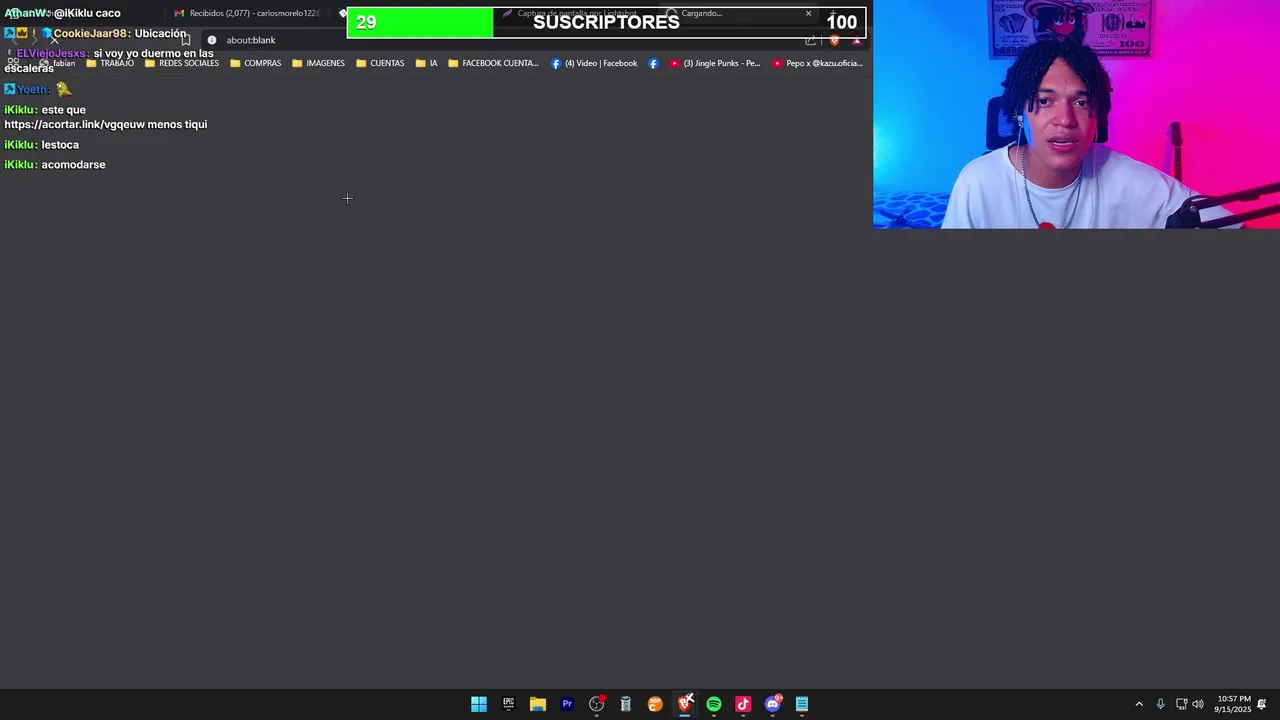Click the Yoeth username in chat
1280x720 pixels.
33,90
